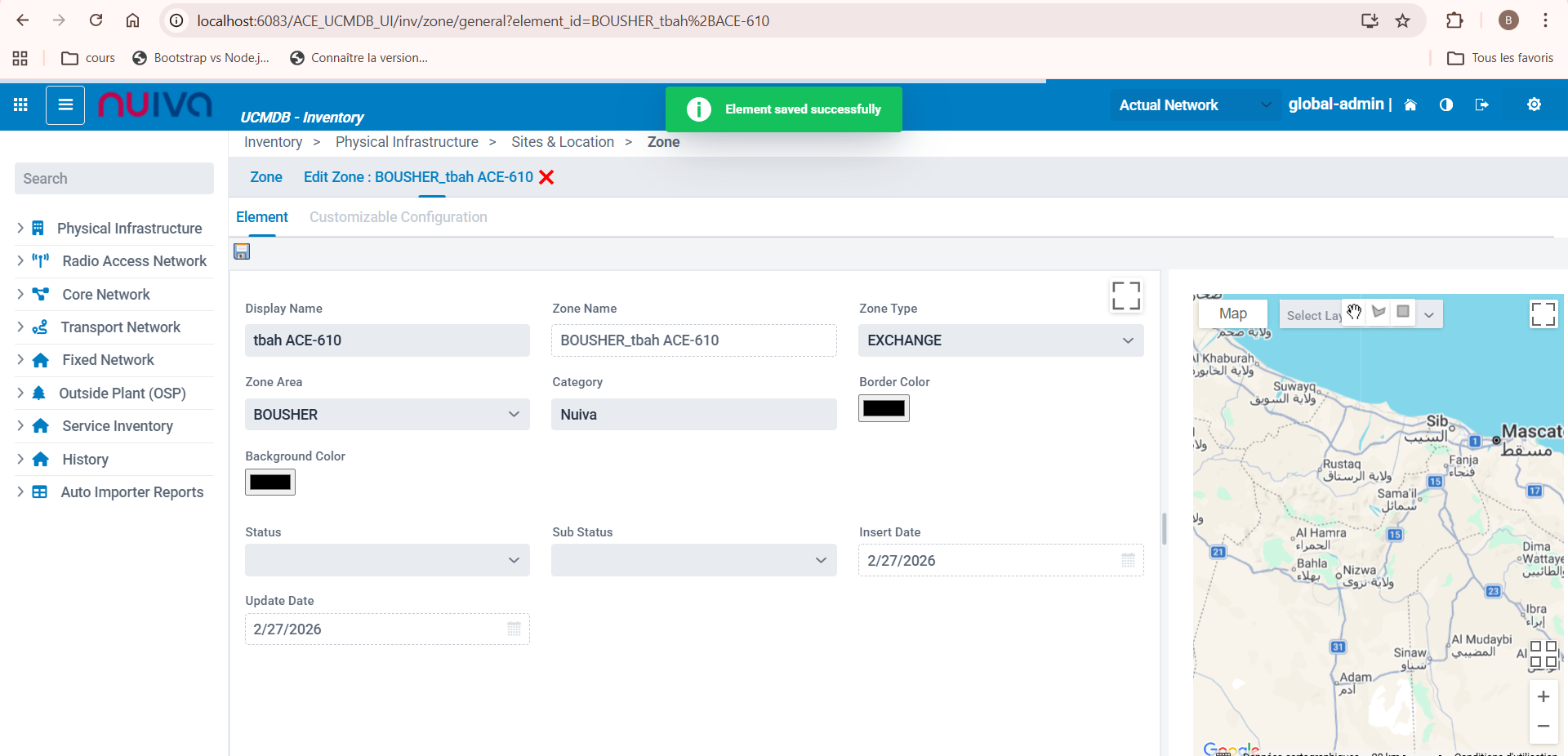Toggle map fullscreen view
This screenshot has height=756, width=1568.
tap(1543, 314)
